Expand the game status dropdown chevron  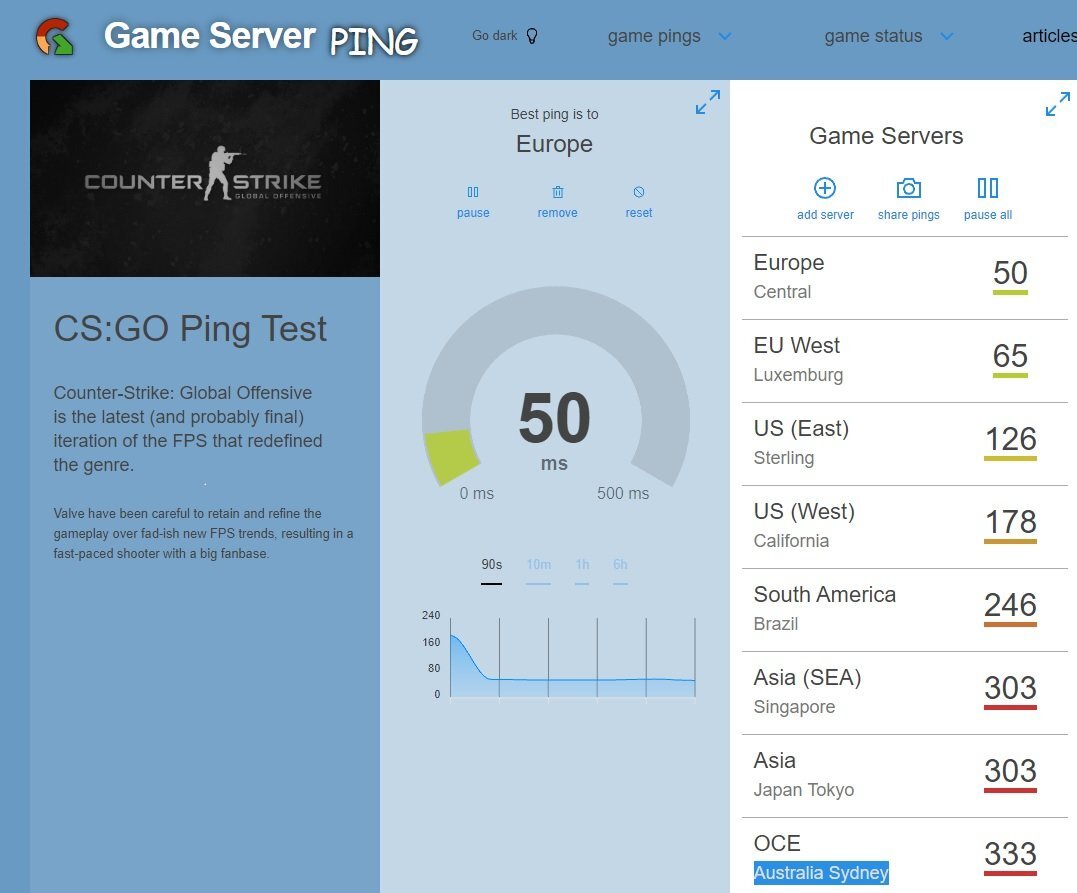coord(946,36)
